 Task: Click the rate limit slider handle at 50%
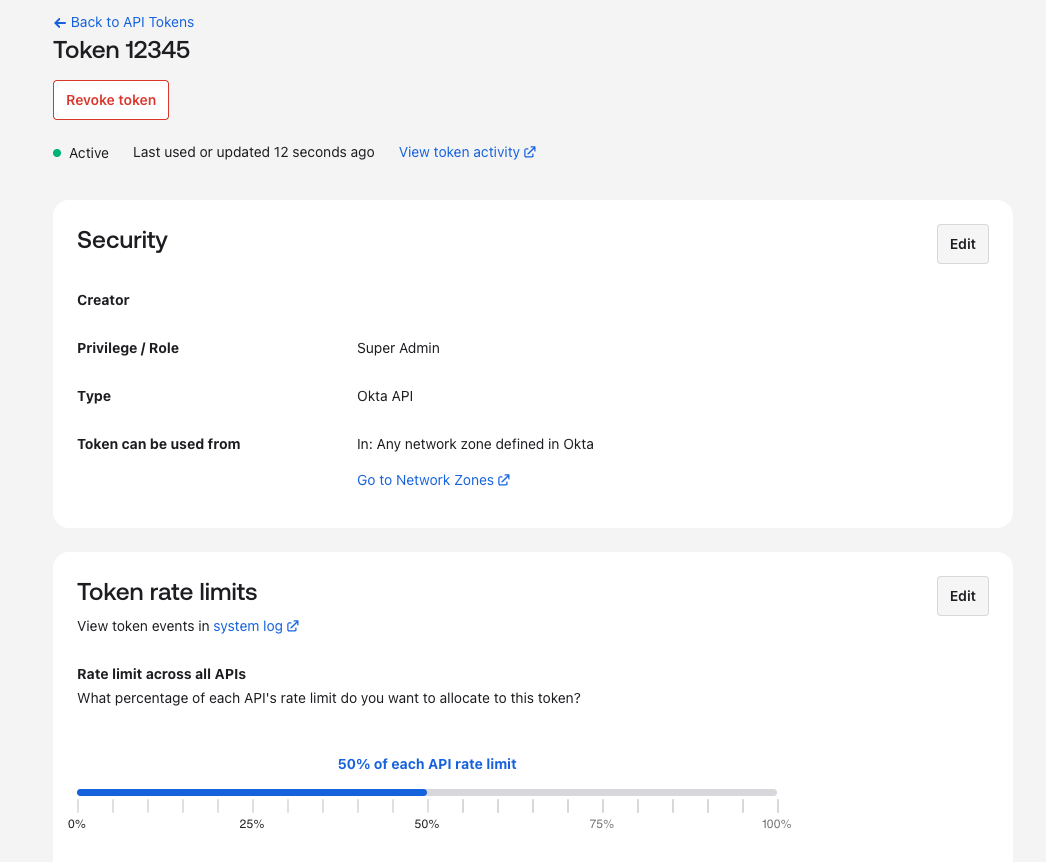click(x=427, y=792)
